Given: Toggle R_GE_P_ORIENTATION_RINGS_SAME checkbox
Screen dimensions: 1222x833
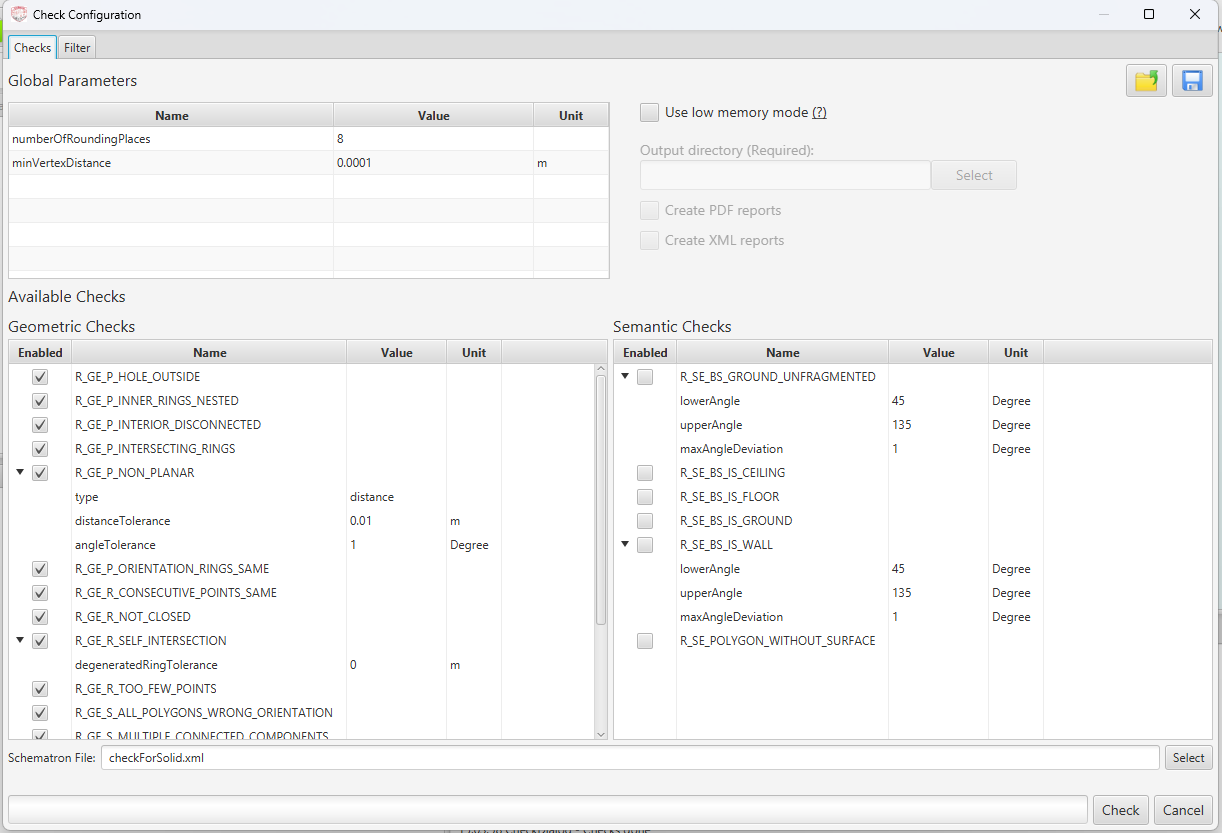Looking at the screenshot, I should click(x=40, y=569).
